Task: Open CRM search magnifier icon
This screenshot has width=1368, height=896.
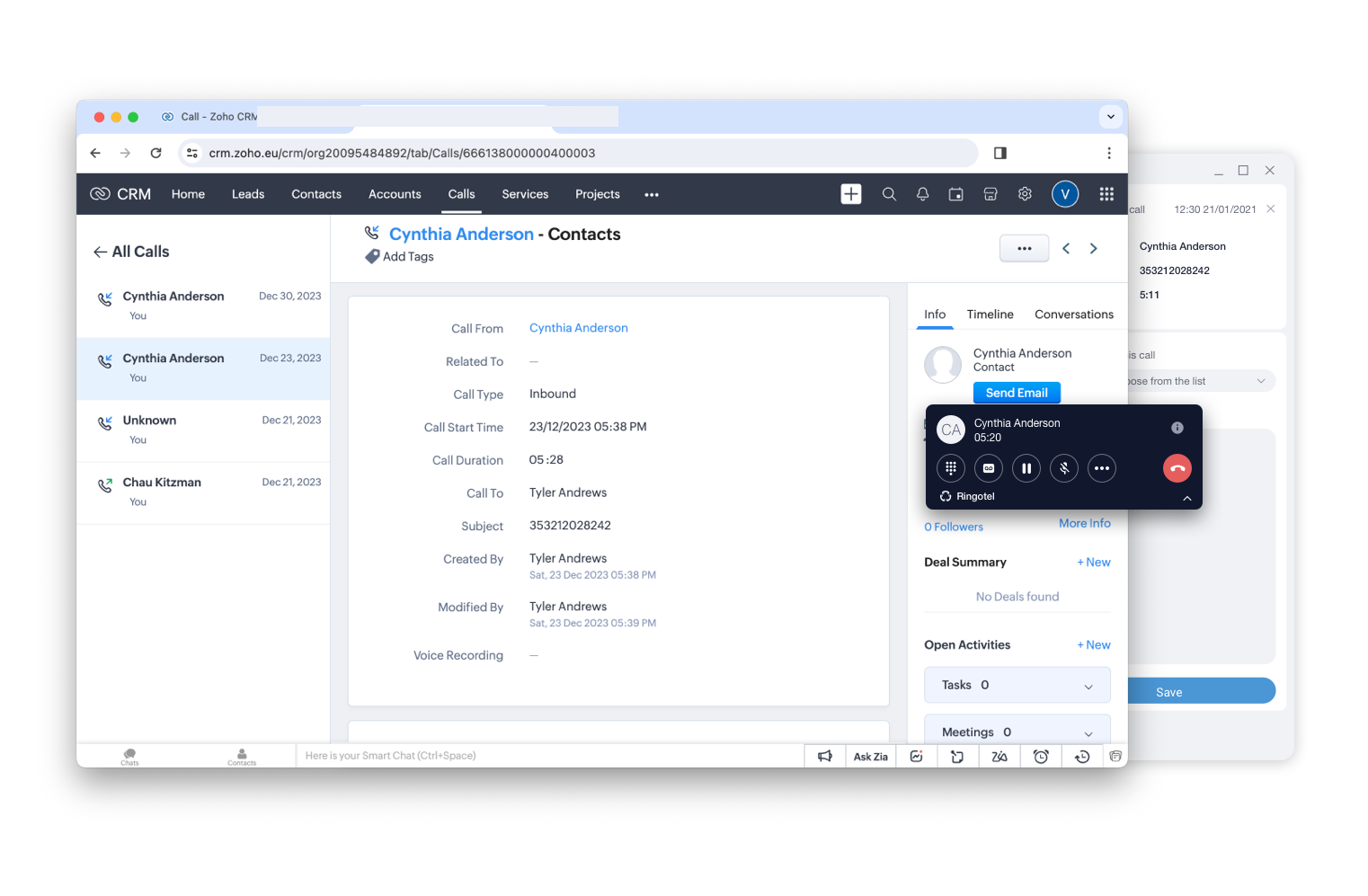Action: pyautogui.click(x=889, y=194)
